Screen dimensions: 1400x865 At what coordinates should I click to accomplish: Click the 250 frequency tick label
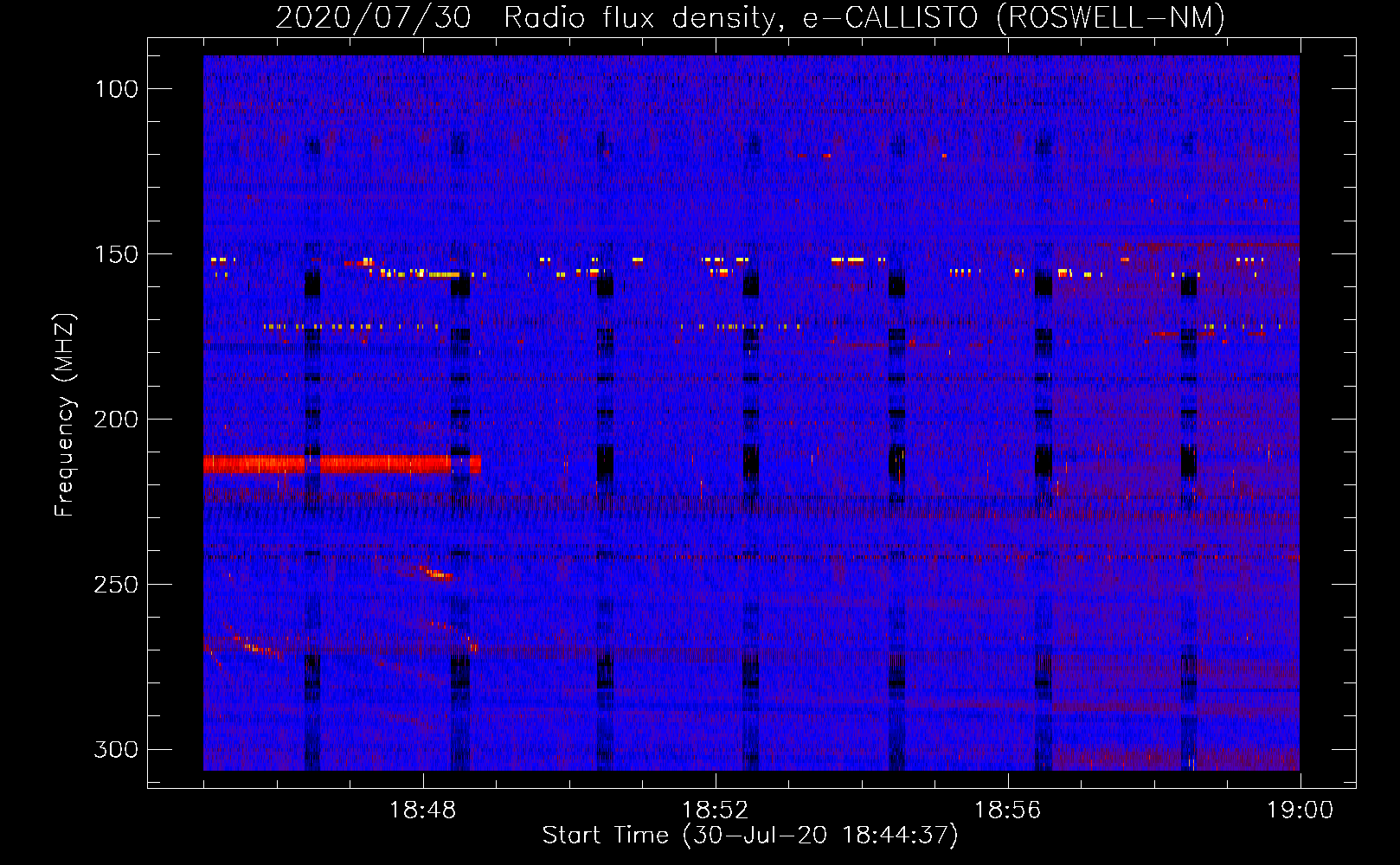tap(116, 585)
